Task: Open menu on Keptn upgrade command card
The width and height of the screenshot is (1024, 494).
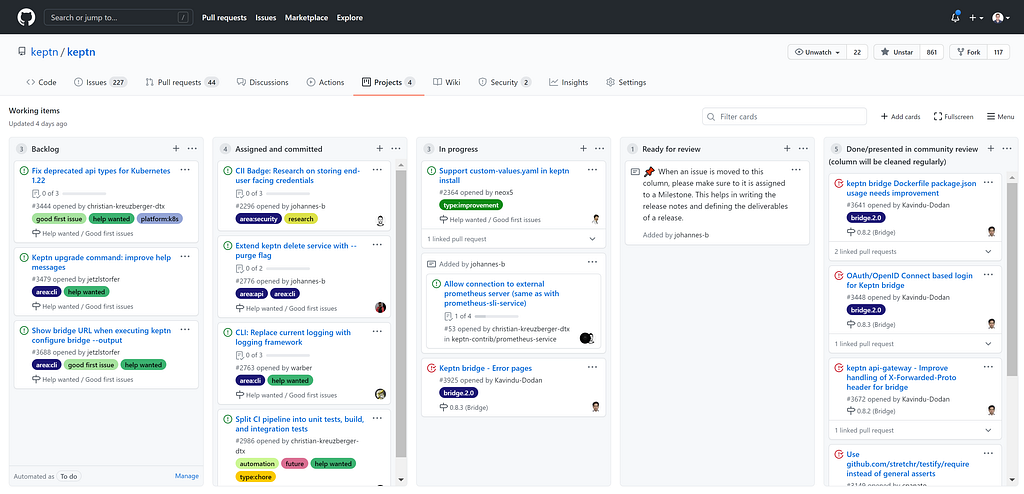Action: click(x=185, y=256)
